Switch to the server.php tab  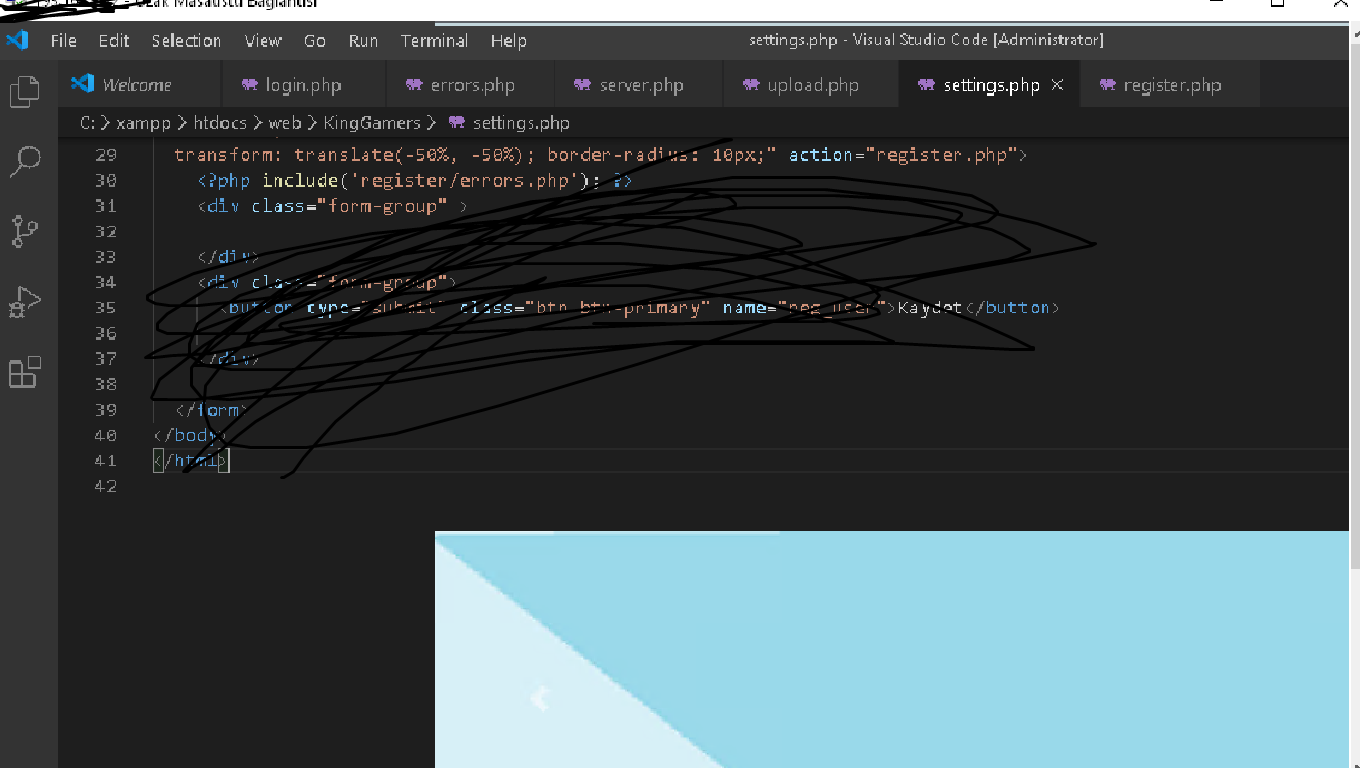pyautogui.click(x=640, y=85)
